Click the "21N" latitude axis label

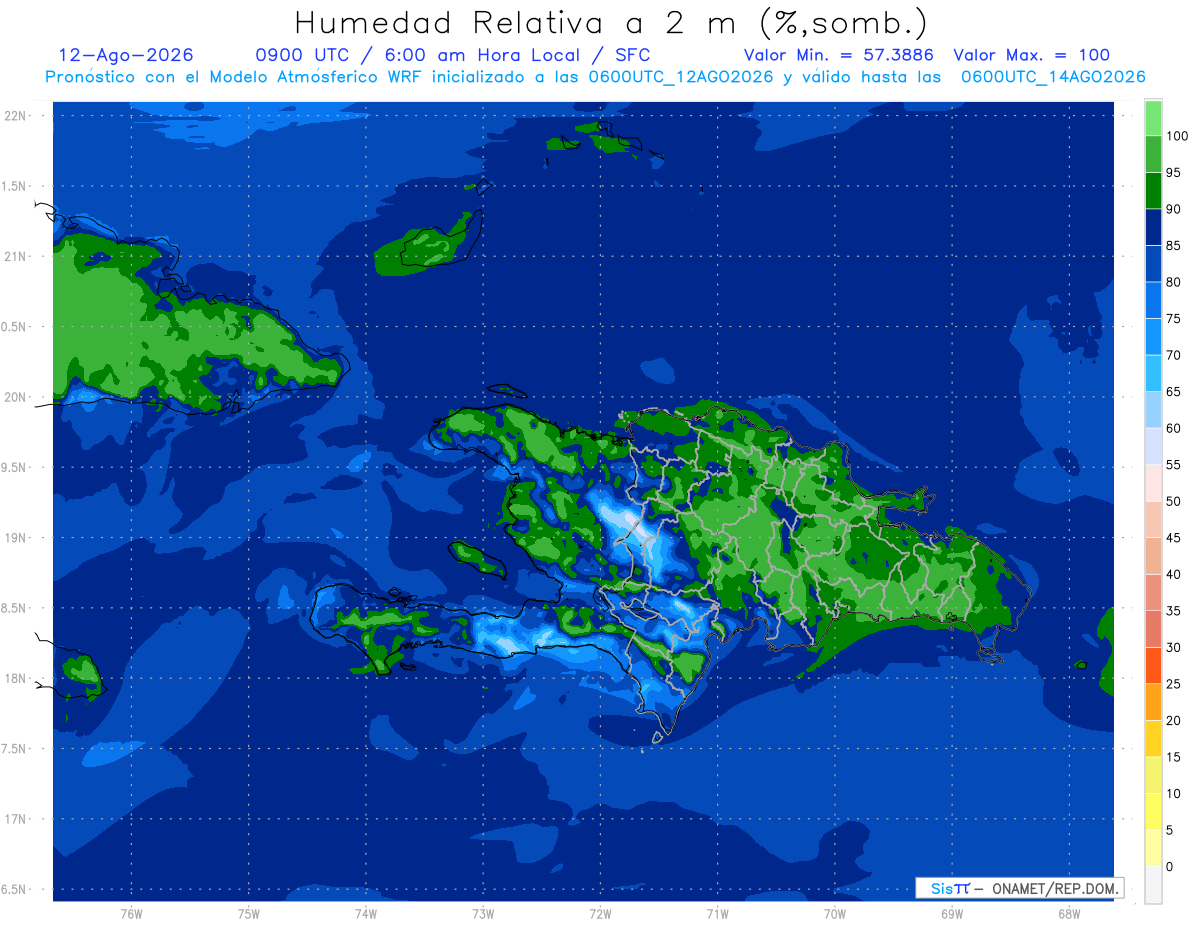[x=15, y=256]
